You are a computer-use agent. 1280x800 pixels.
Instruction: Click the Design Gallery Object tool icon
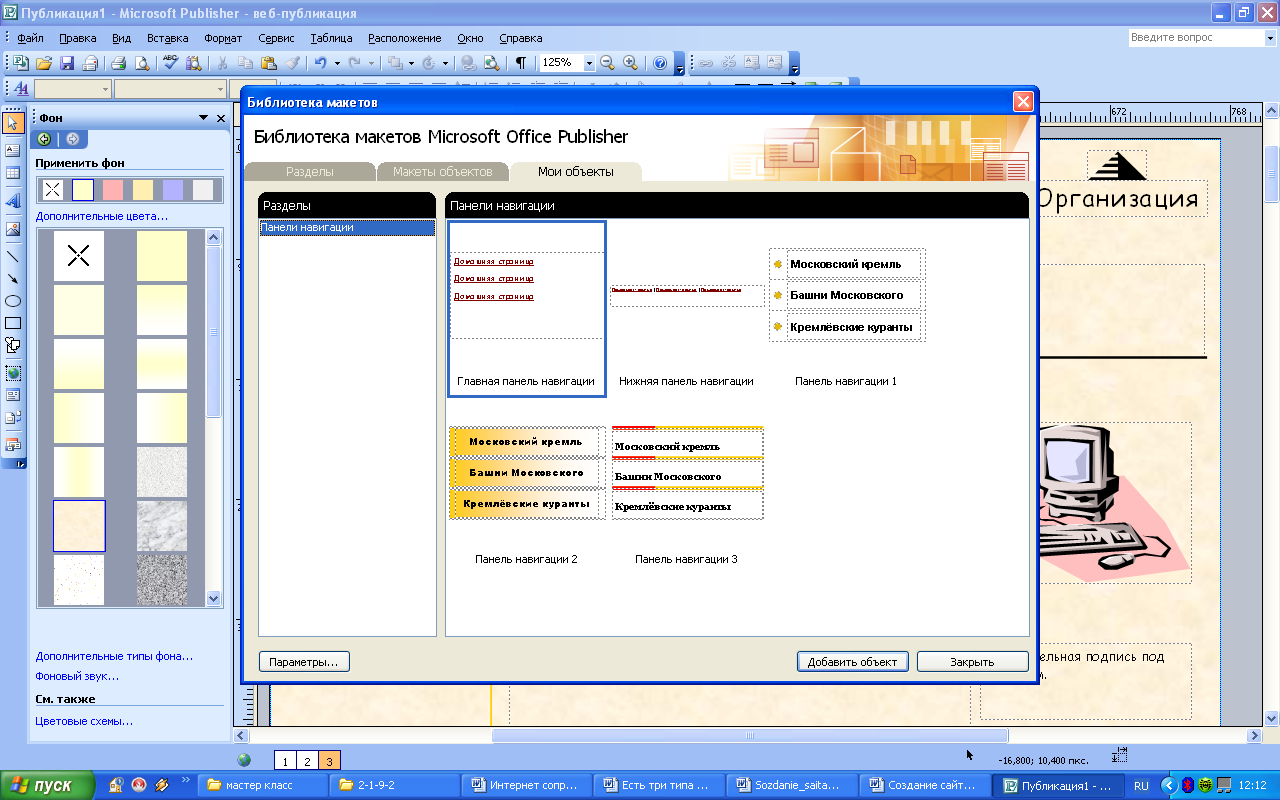point(13,443)
